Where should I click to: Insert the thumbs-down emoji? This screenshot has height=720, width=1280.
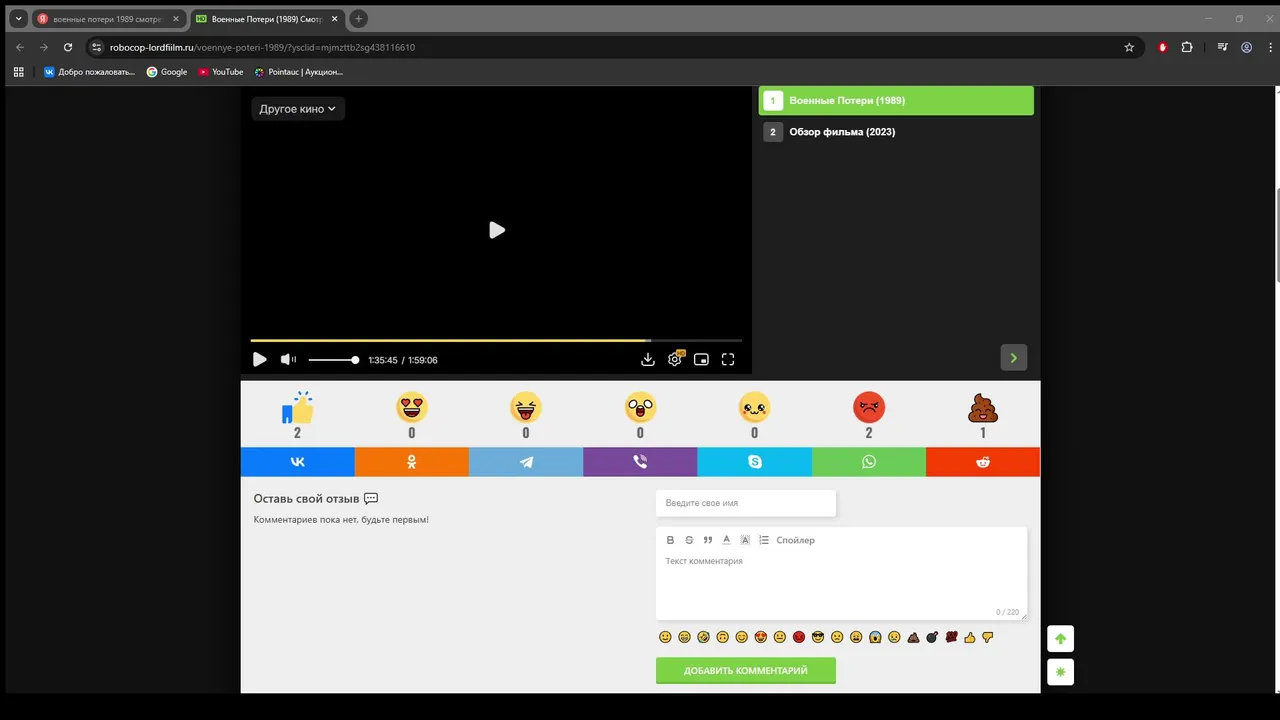pyautogui.click(x=988, y=637)
